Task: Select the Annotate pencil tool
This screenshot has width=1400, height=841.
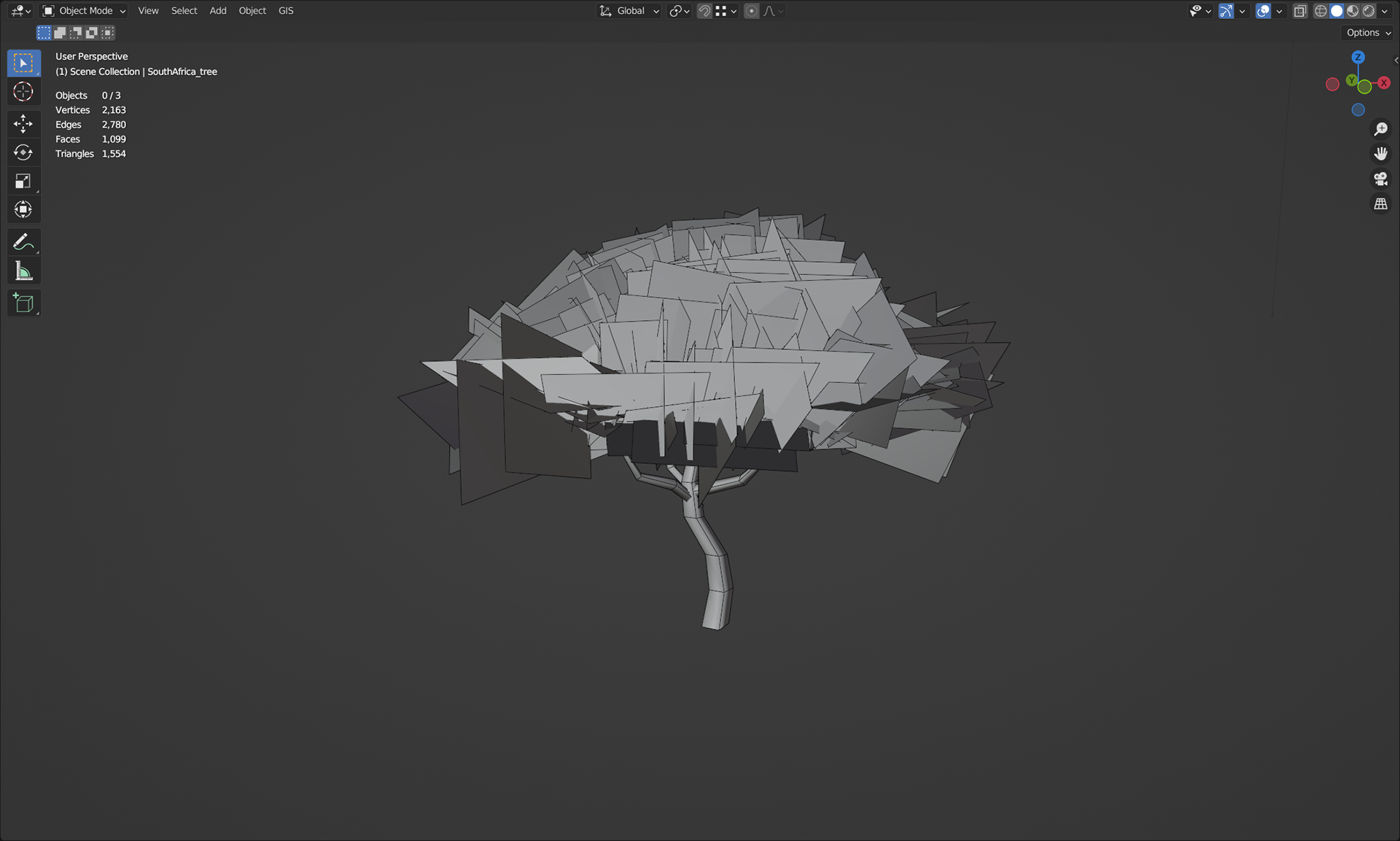Action: click(23, 241)
